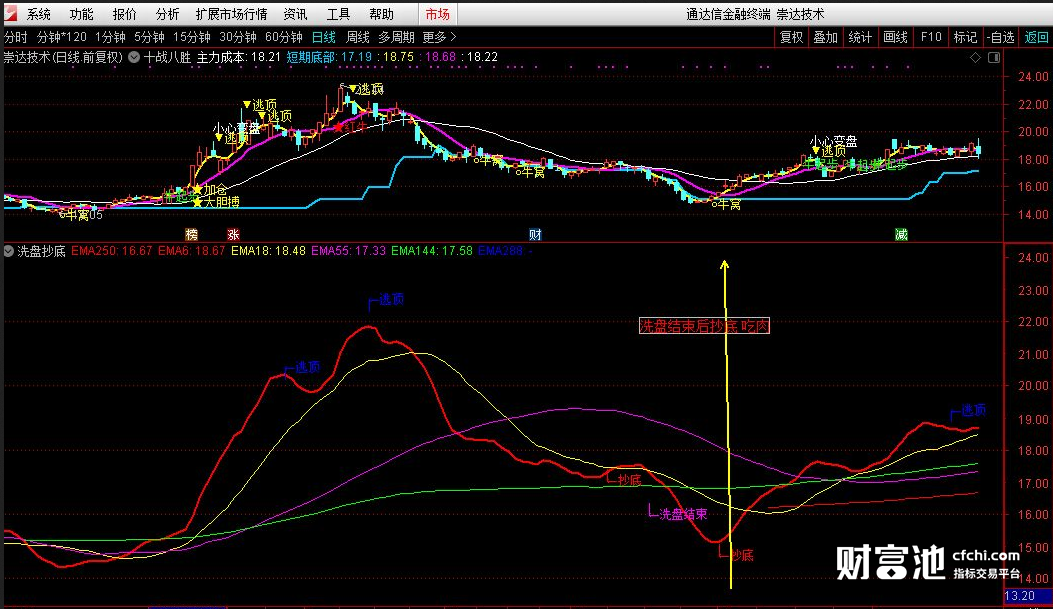Image resolution: width=1053 pixels, height=609 pixels.
Task: Click the EMA250: 16.67 readout
Action: [x=111, y=251]
